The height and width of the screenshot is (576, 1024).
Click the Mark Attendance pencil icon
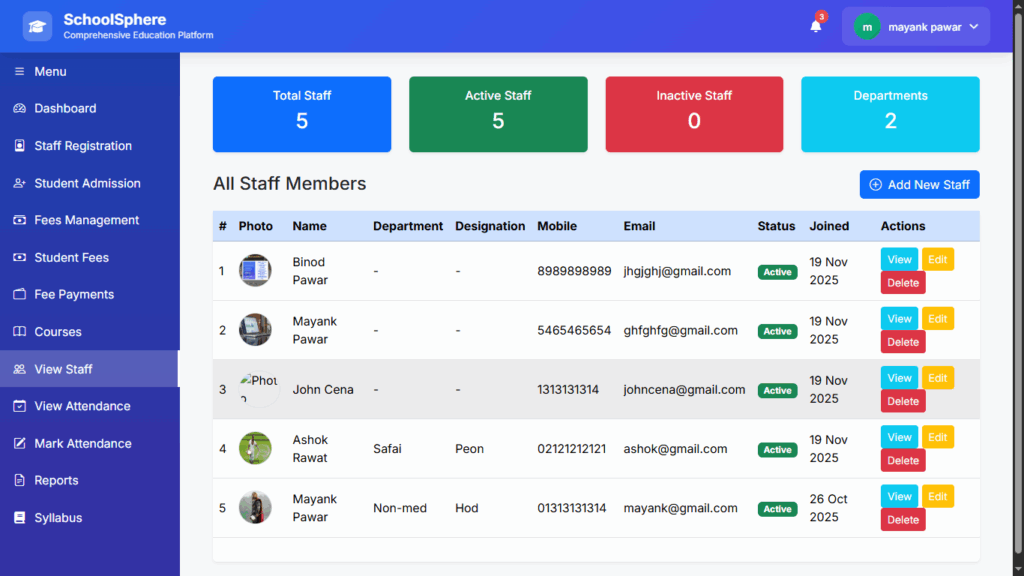click(19, 444)
